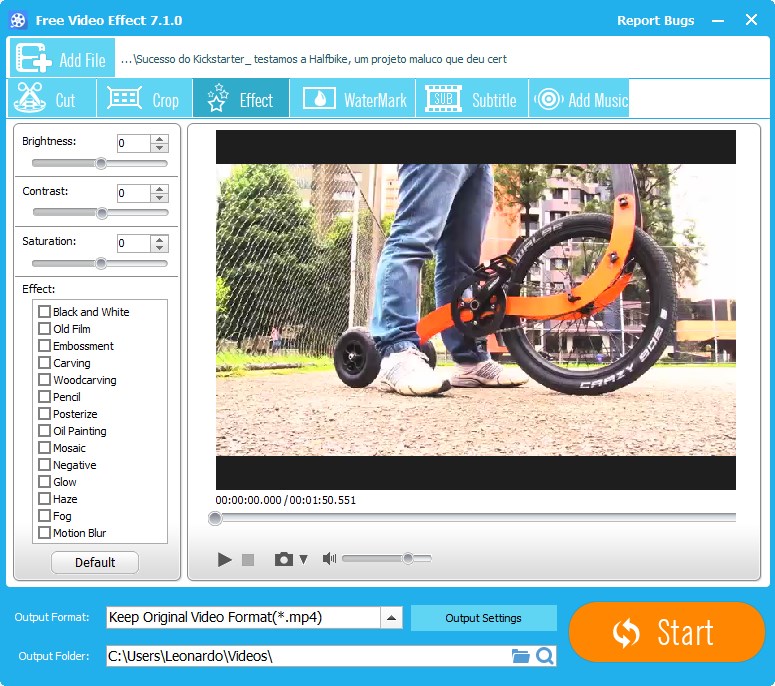Check the Negative effect
775x686 pixels.
click(x=44, y=465)
